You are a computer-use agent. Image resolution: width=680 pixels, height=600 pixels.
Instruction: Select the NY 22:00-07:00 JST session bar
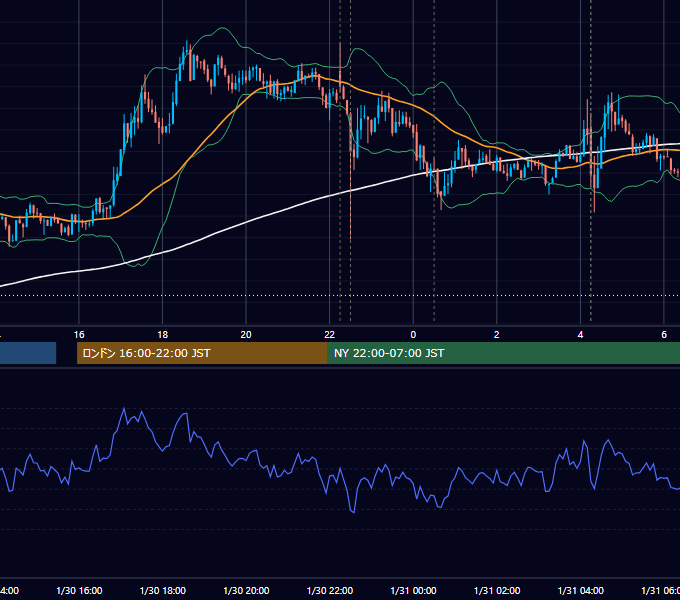[503, 353]
